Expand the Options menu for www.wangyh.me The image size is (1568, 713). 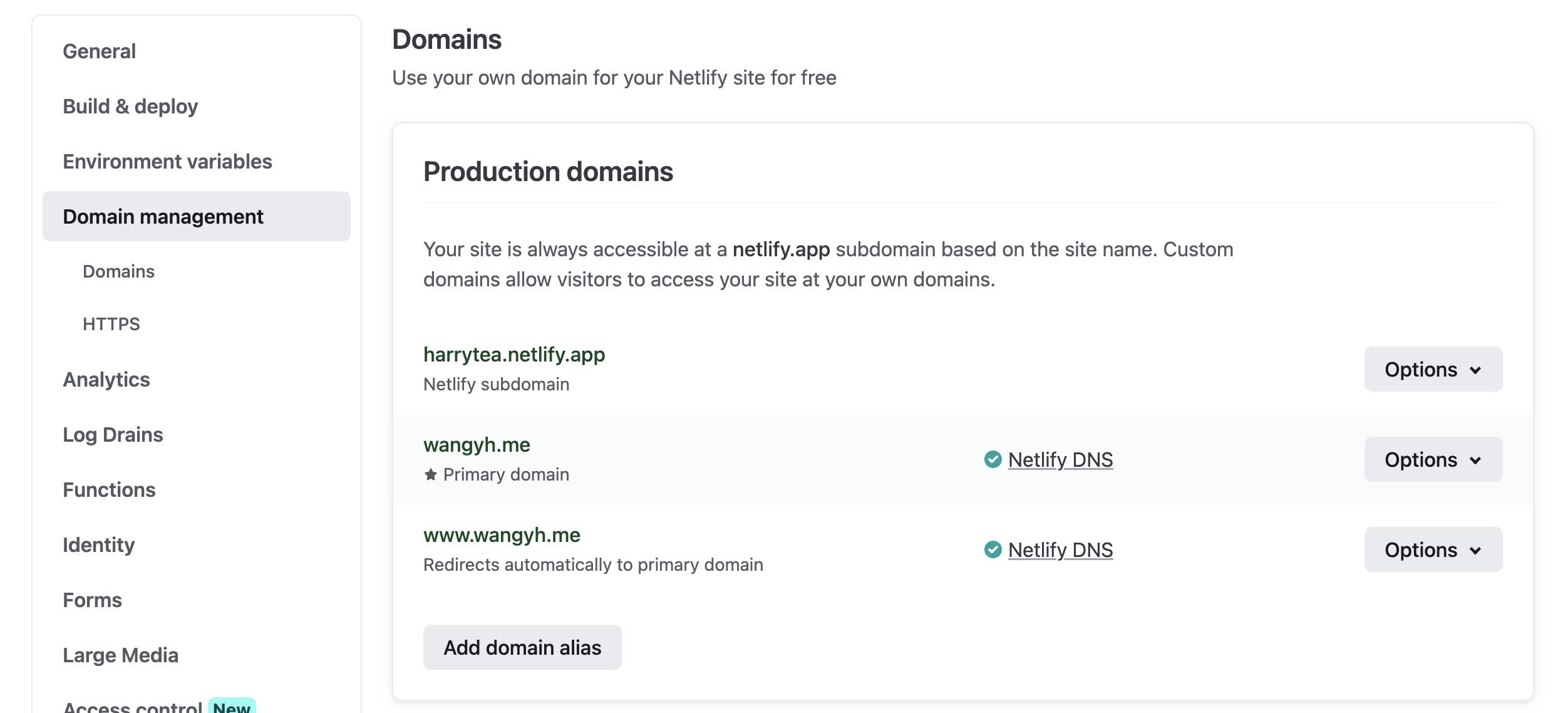pyautogui.click(x=1433, y=549)
